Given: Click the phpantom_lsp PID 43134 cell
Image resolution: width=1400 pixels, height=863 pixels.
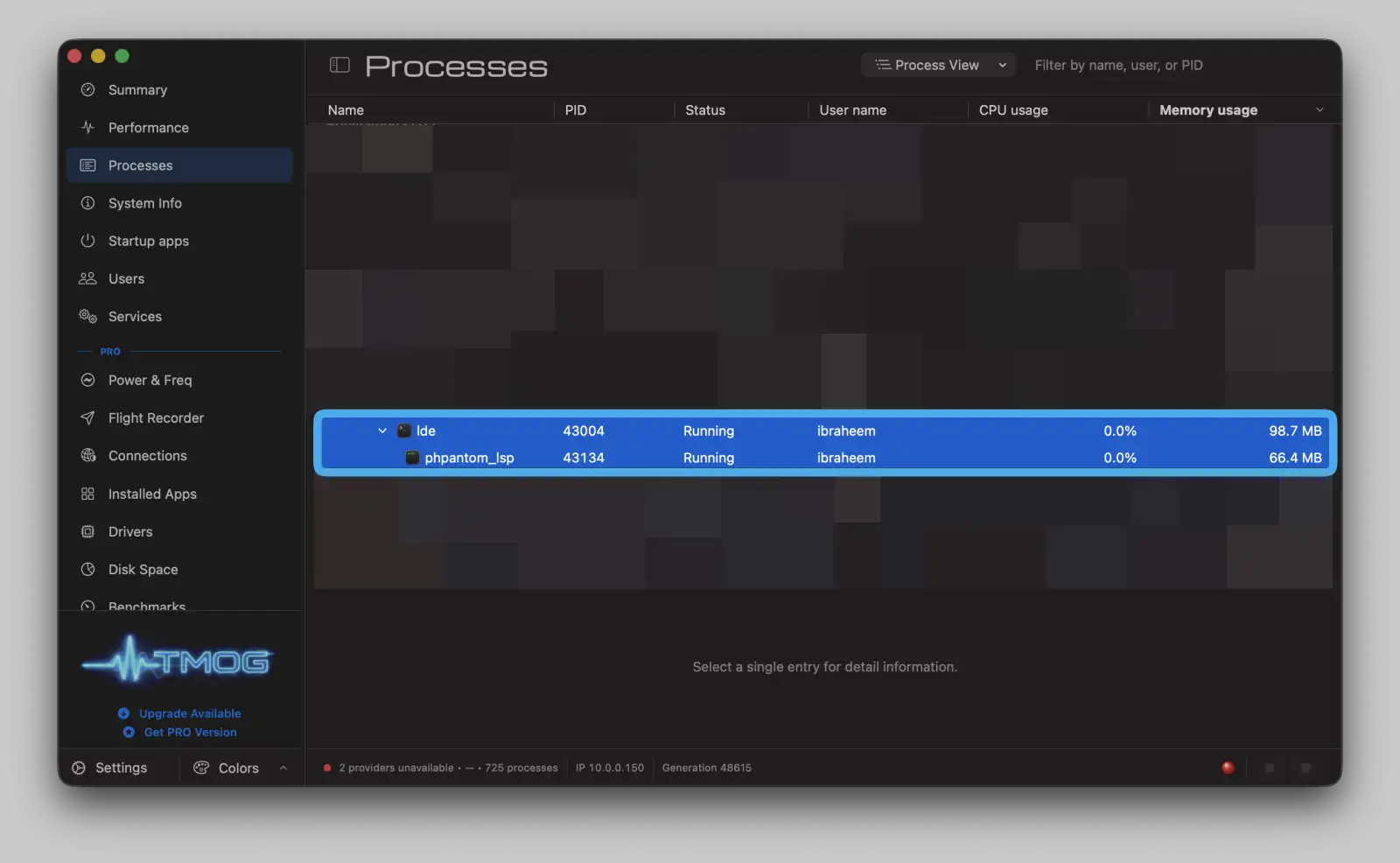Looking at the screenshot, I should click(584, 458).
